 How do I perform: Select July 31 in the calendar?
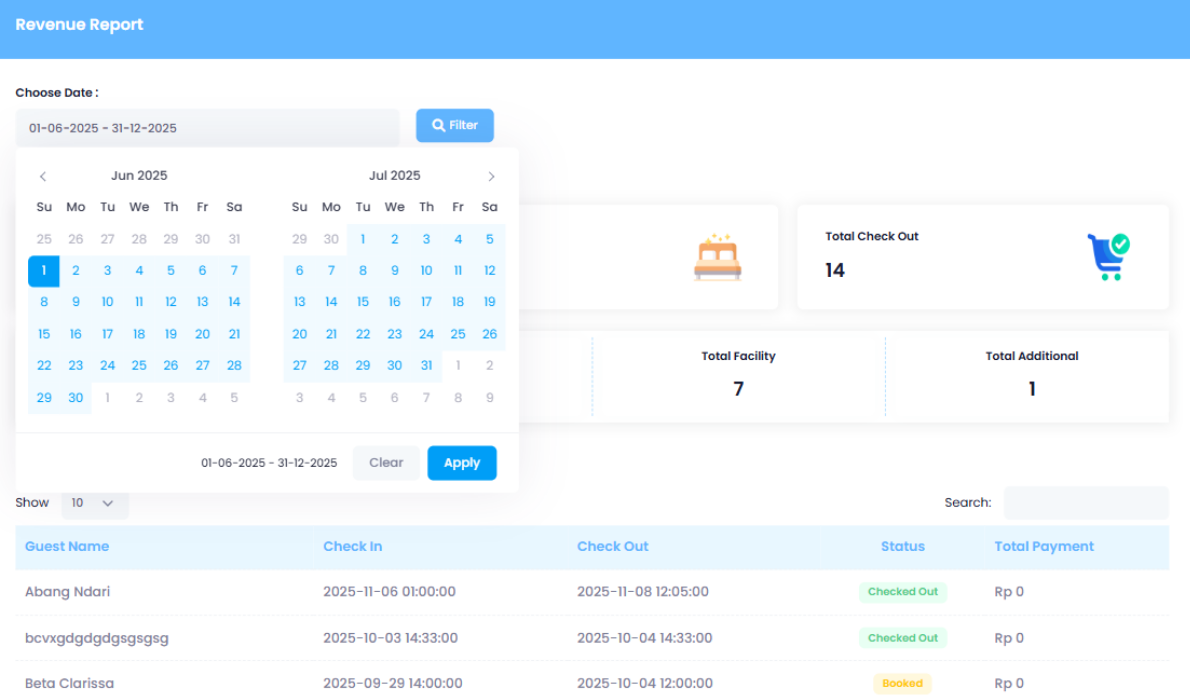coord(426,366)
